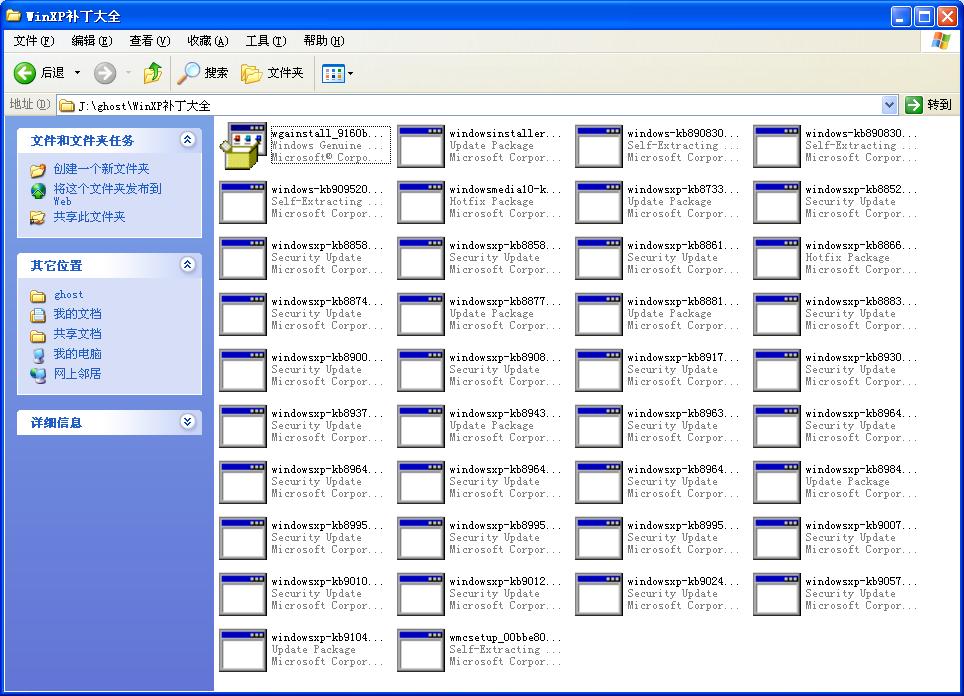Collapse the 文件和文件夹任务 panel
Screen dimensions: 964x696
(x=188, y=140)
